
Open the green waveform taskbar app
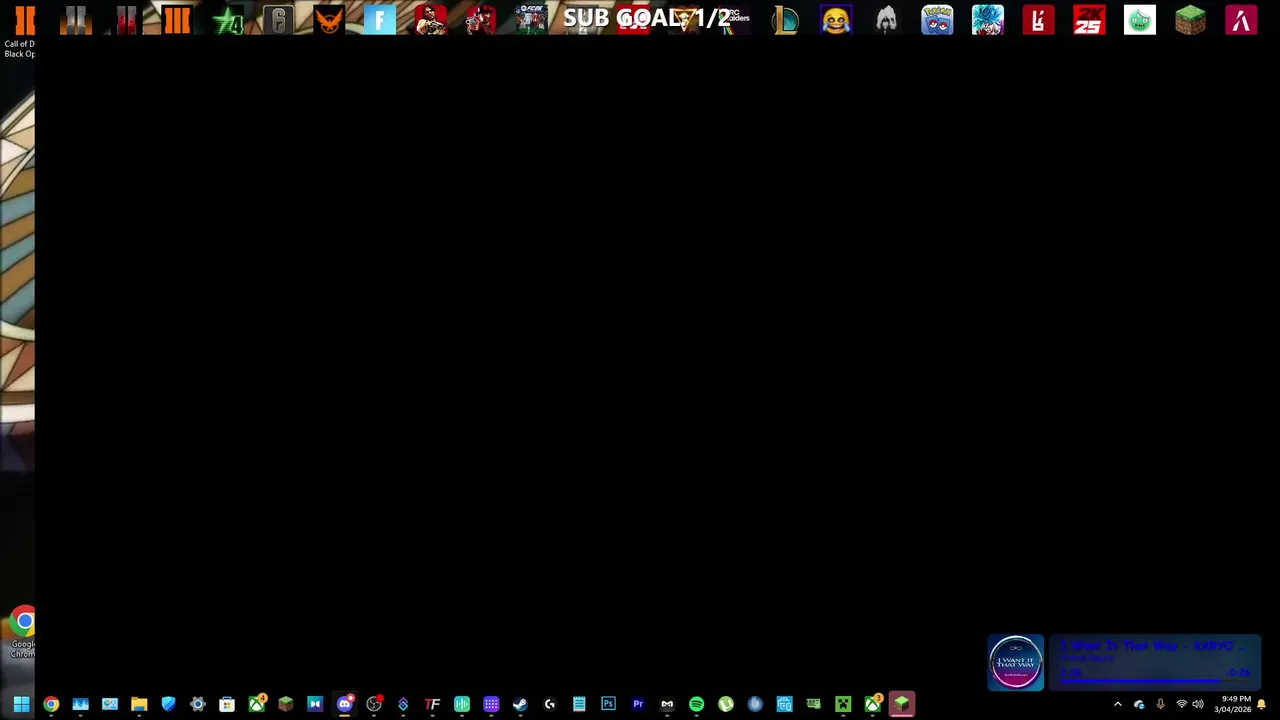point(462,704)
